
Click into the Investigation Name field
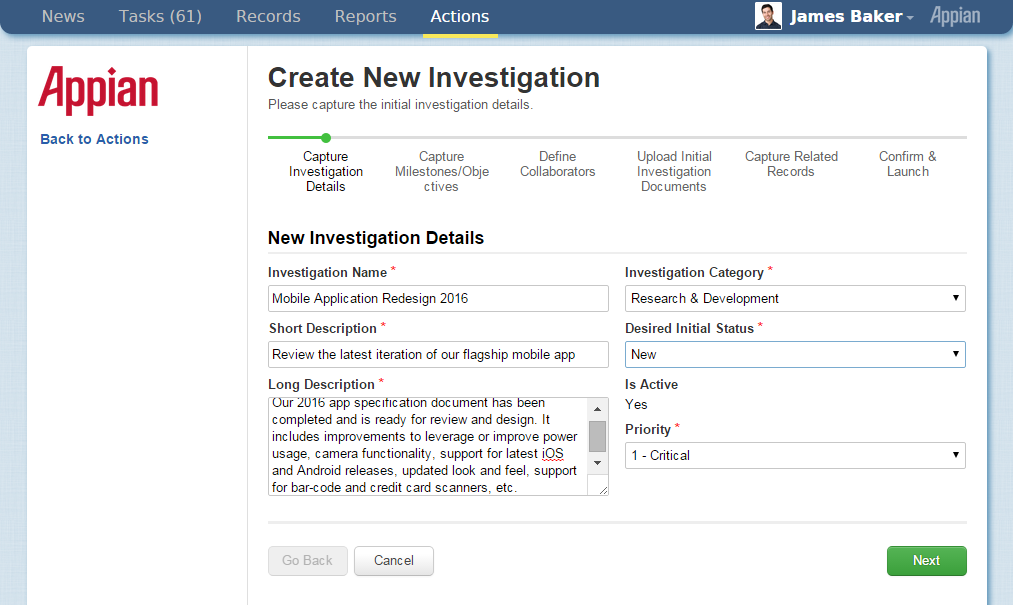[438, 298]
